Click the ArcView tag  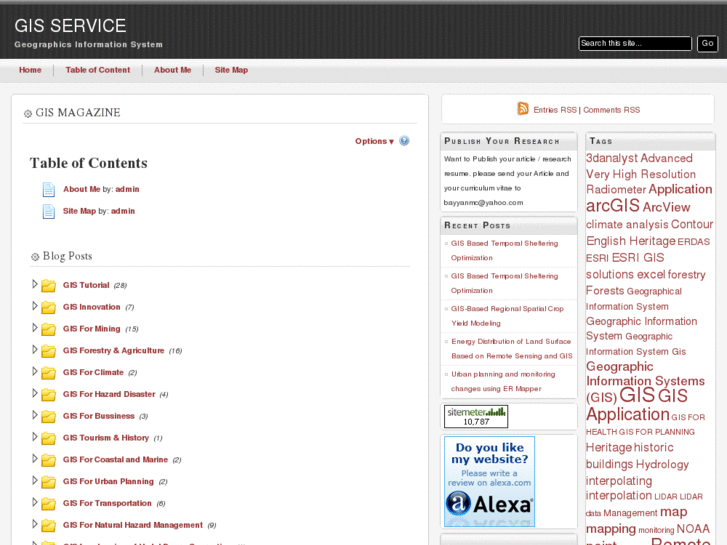tap(667, 207)
